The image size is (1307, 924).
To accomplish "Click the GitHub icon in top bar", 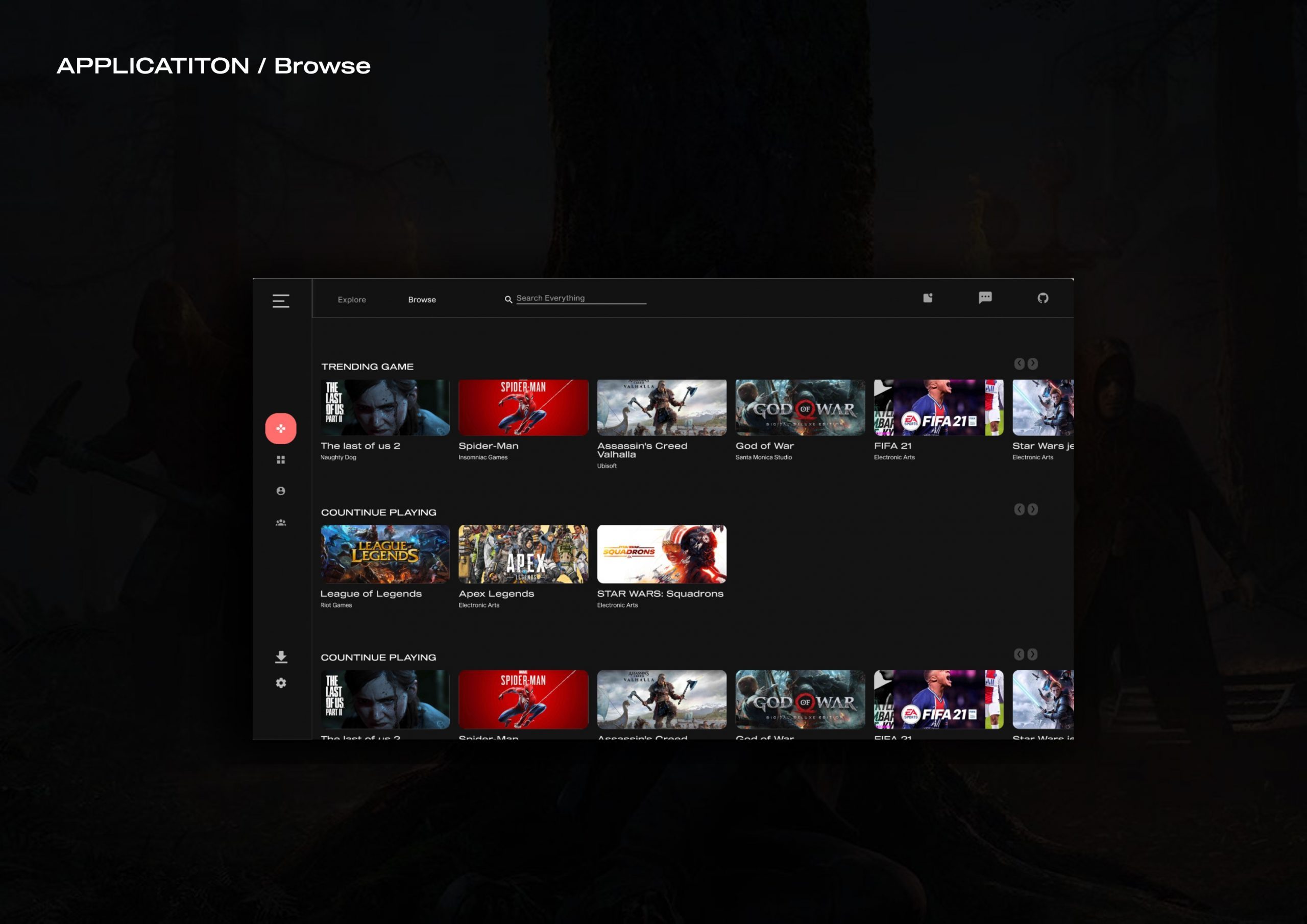I will coord(1043,298).
